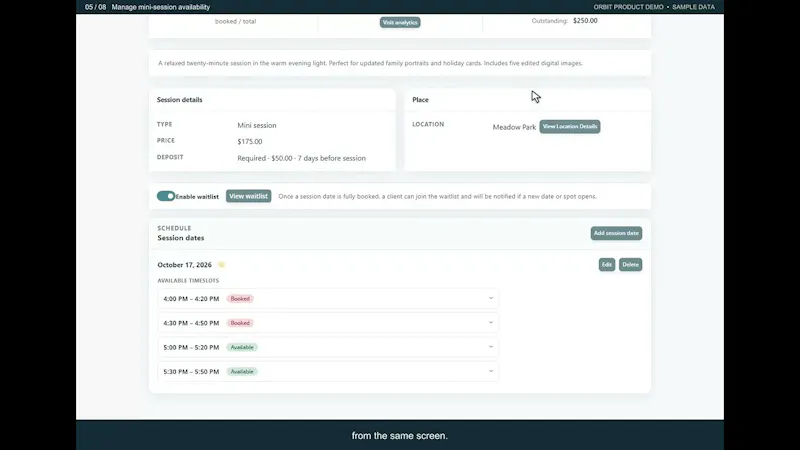Image resolution: width=800 pixels, height=450 pixels.
Task: Edit the October 17, 2026 session date
Action: [x=607, y=264]
